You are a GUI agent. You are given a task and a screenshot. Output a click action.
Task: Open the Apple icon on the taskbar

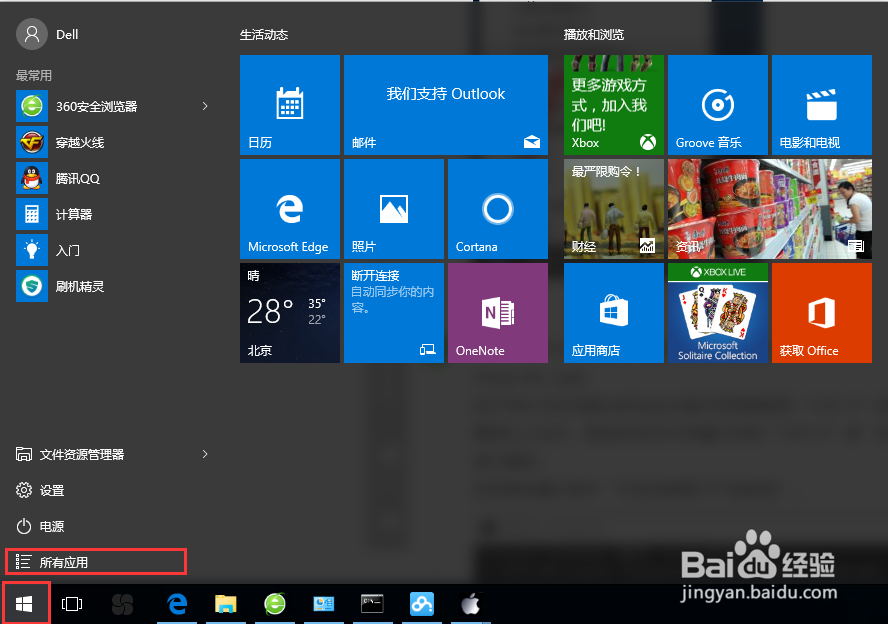471,604
